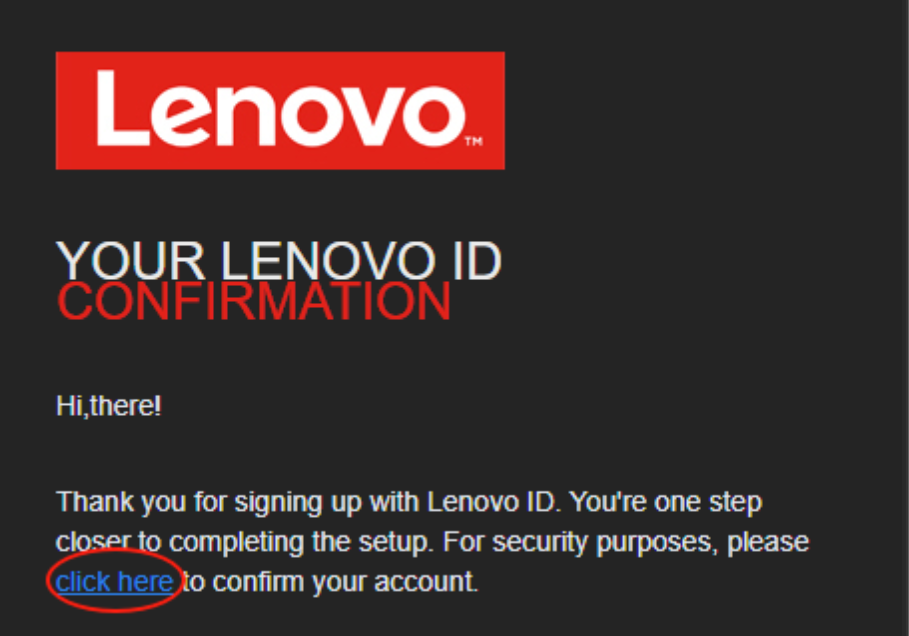This screenshot has height=636, width=909.
Task: Click the words "Lenovo ID" in paragraph
Action: 494,502
